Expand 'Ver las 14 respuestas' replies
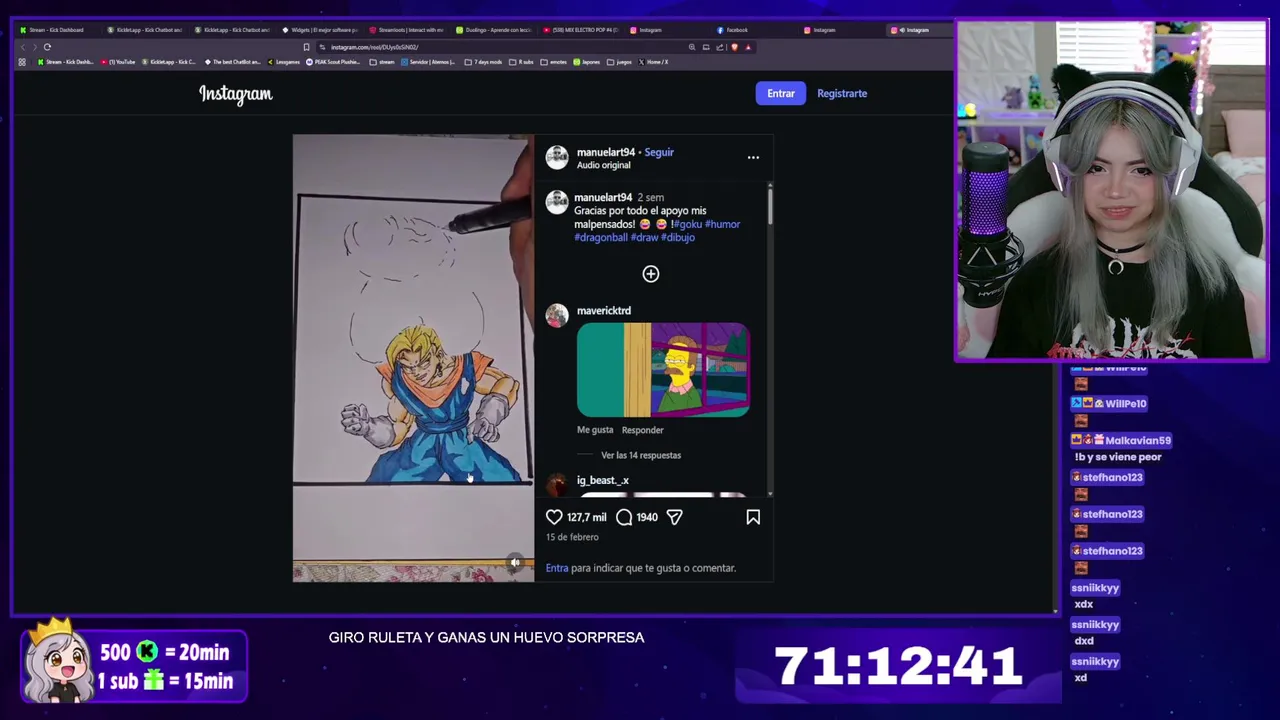This screenshot has width=1280, height=720. pos(641,455)
